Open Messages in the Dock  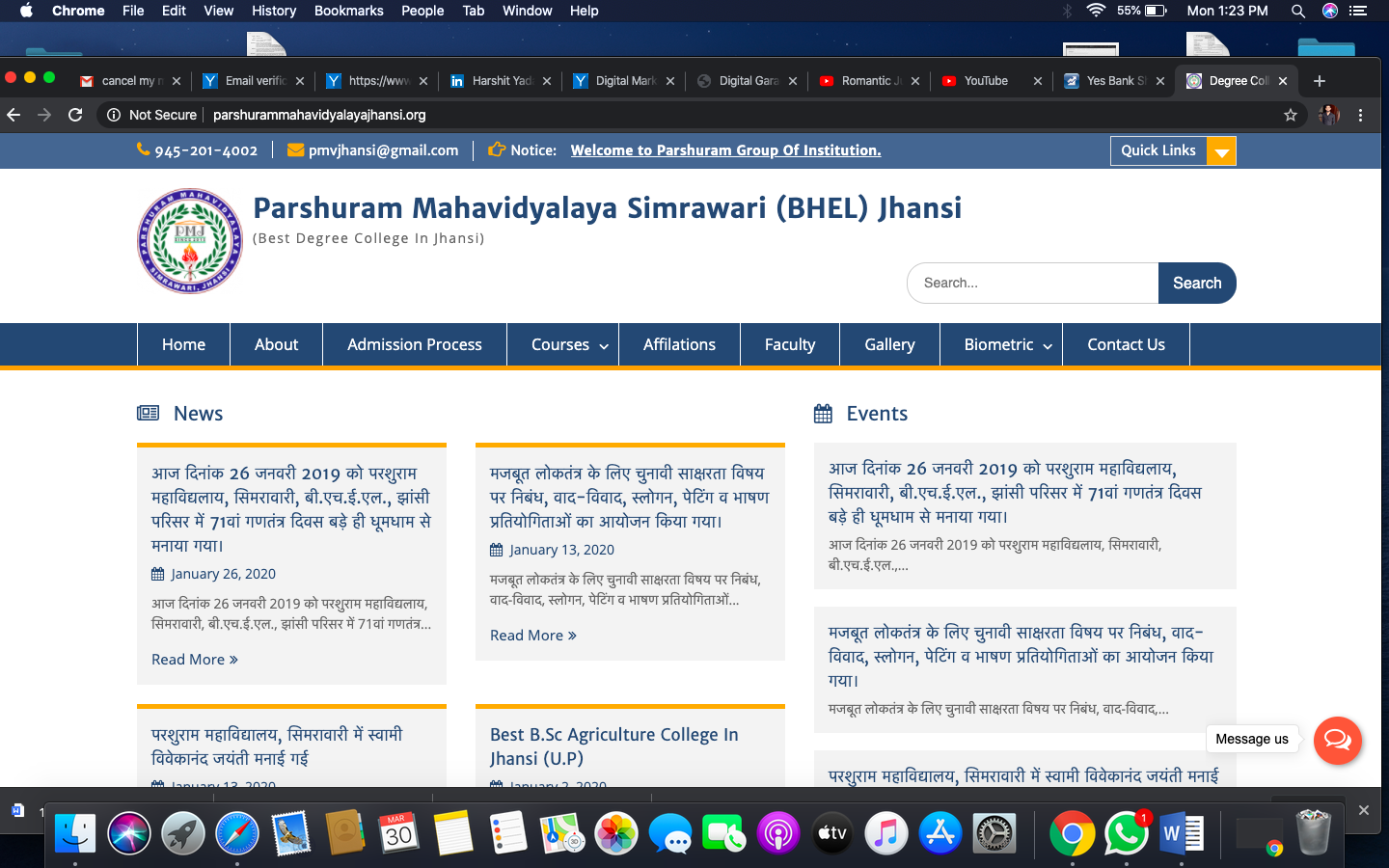coord(669,833)
